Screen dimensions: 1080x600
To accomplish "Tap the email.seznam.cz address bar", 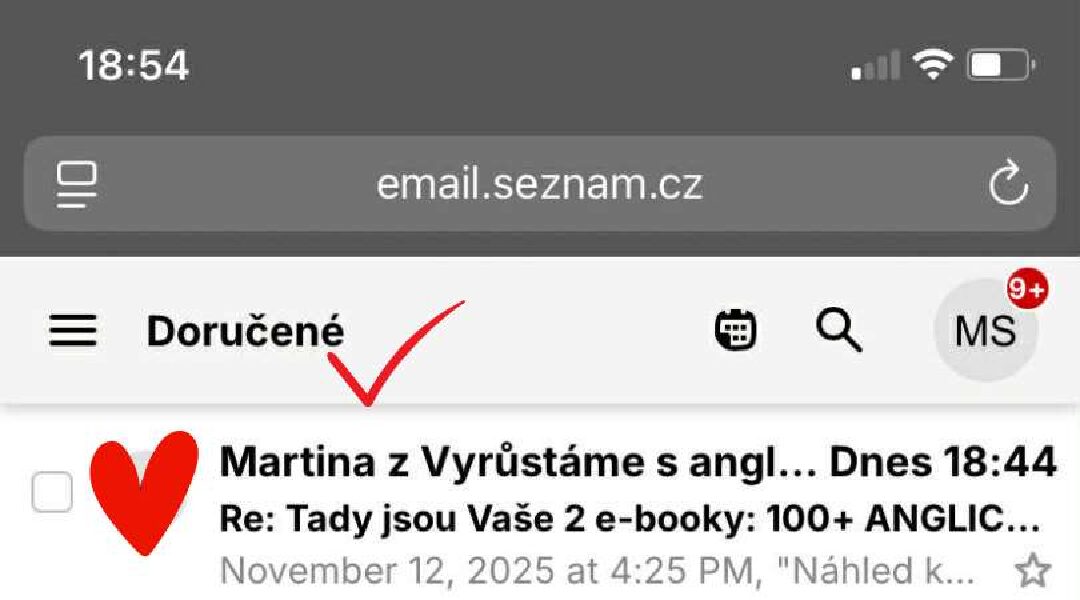I will (540, 183).
